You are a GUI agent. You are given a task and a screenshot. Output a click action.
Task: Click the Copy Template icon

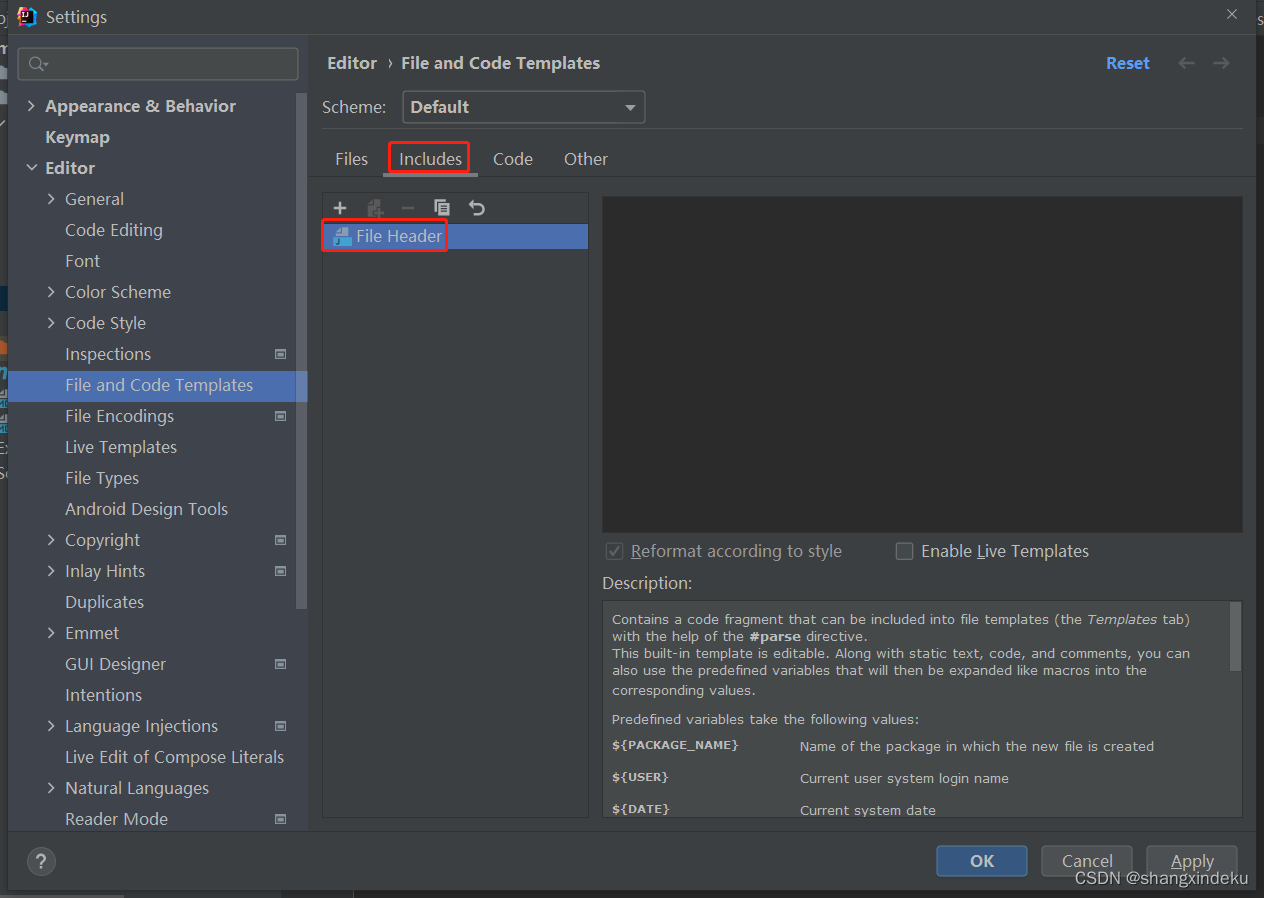tap(442, 208)
